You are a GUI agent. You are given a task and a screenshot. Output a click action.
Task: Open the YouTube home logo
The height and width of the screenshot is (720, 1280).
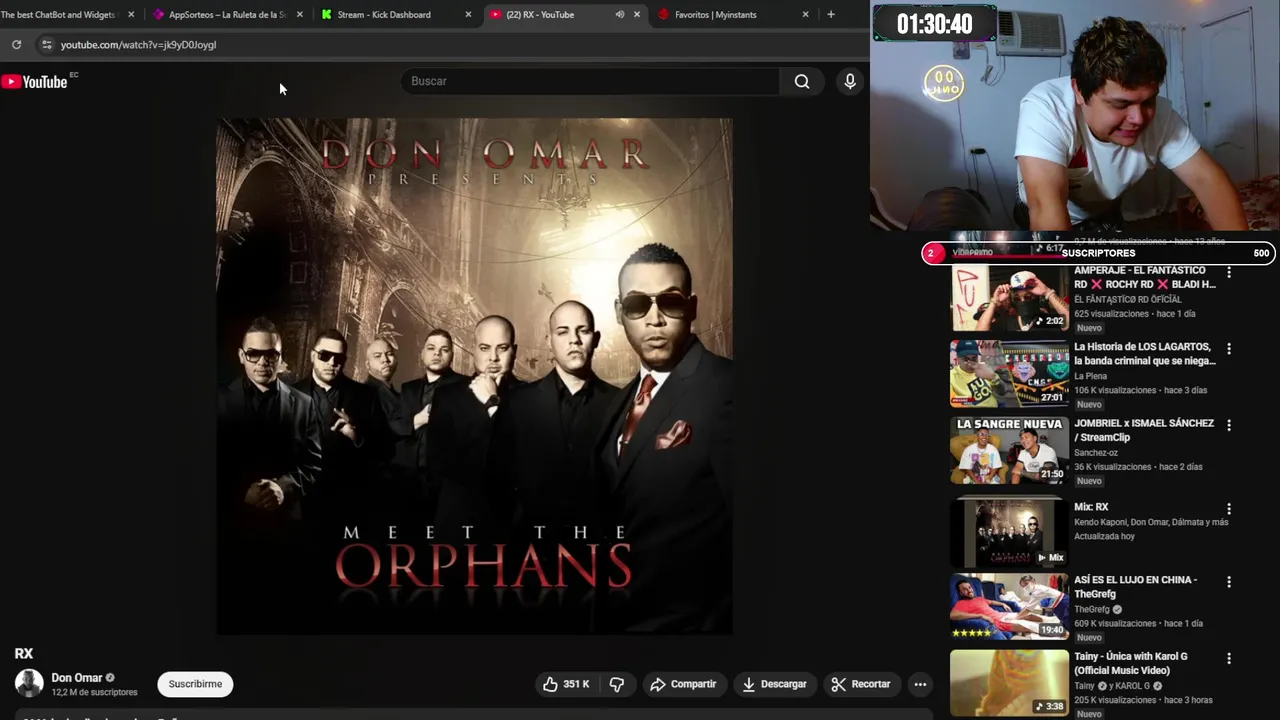(x=35, y=82)
